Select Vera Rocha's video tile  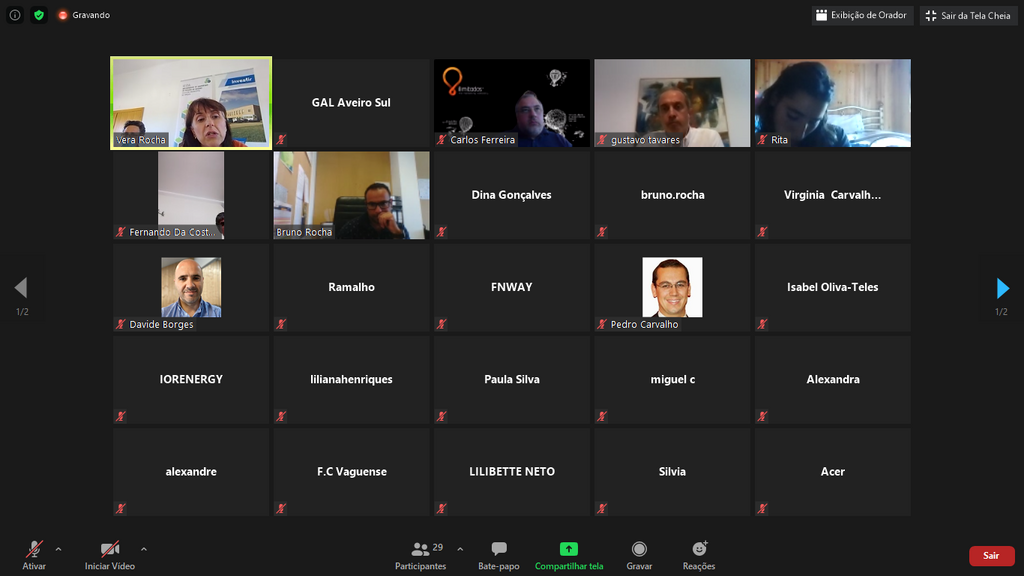[x=191, y=103]
